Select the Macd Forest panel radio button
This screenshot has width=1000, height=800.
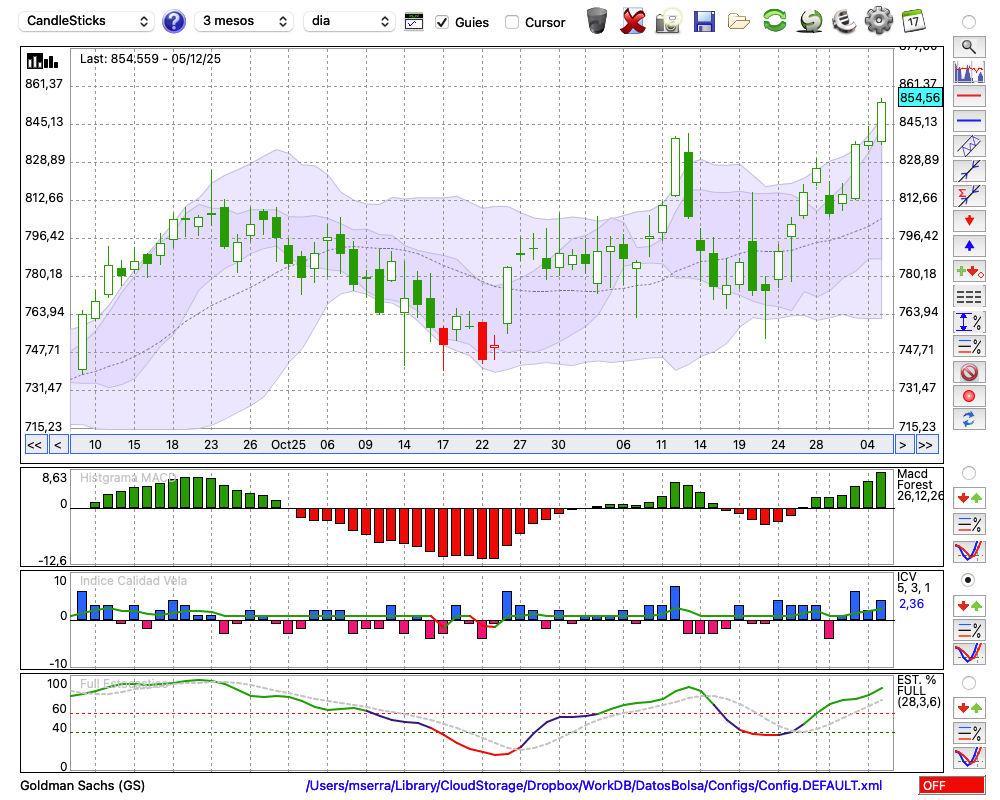tap(968, 472)
